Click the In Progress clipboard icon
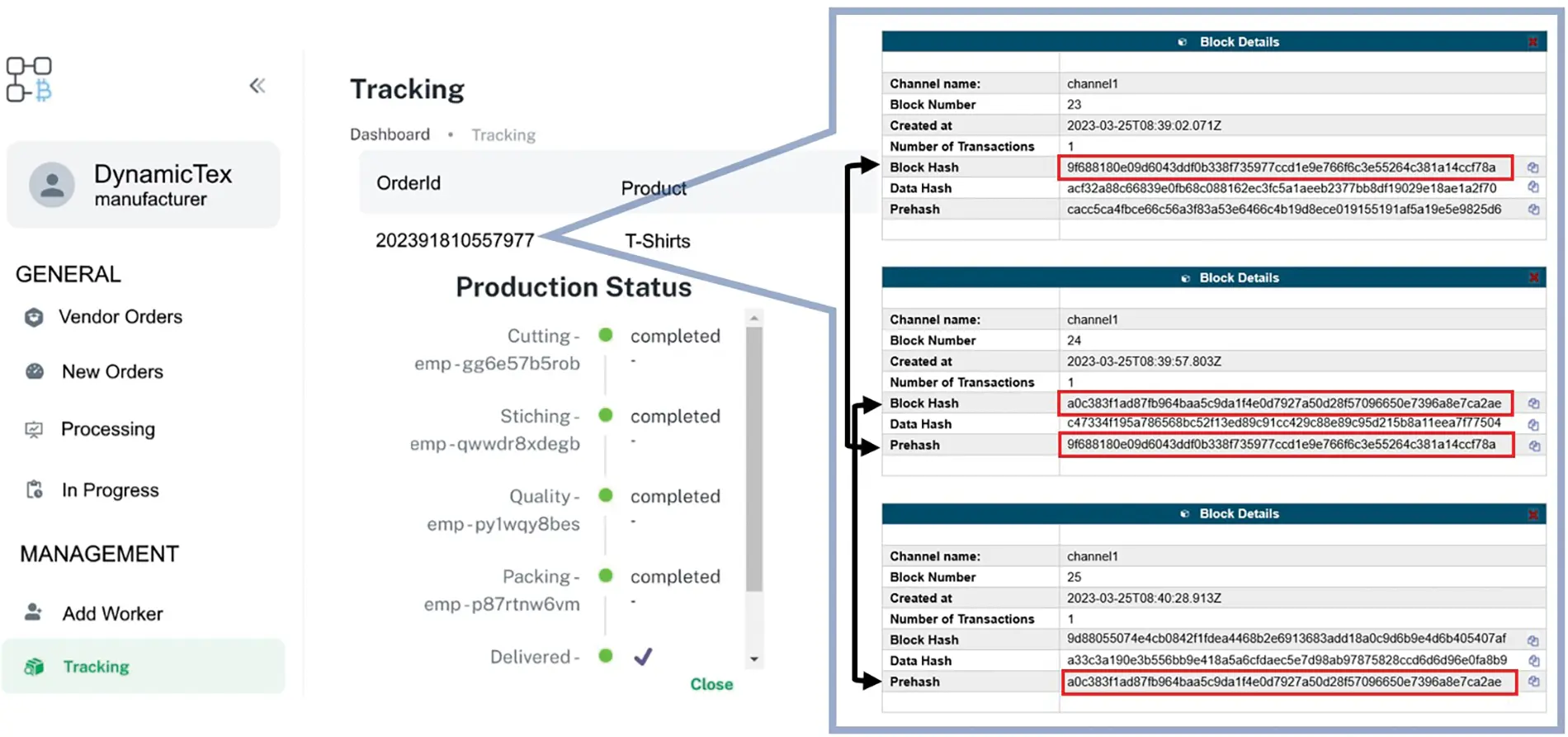 click(x=34, y=489)
